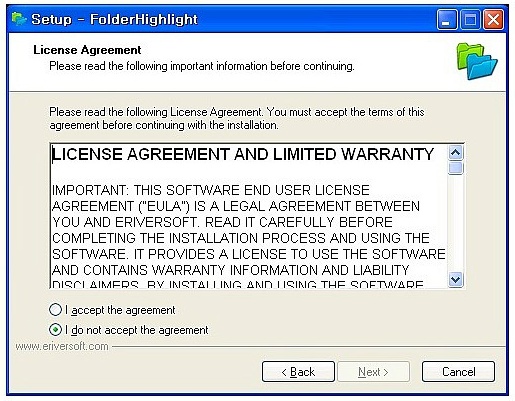Viewport: 515px width, 401px height.
Task: Click "LICENSE AGREEMENT AND LIMITED WARRANTY" heading text
Action: click(243, 154)
